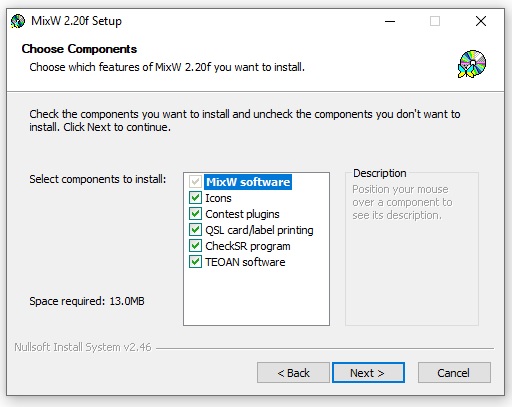This screenshot has width=512, height=407.
Task: Uncheck the TEOAN software checkbox
Action: coord(195,262)
